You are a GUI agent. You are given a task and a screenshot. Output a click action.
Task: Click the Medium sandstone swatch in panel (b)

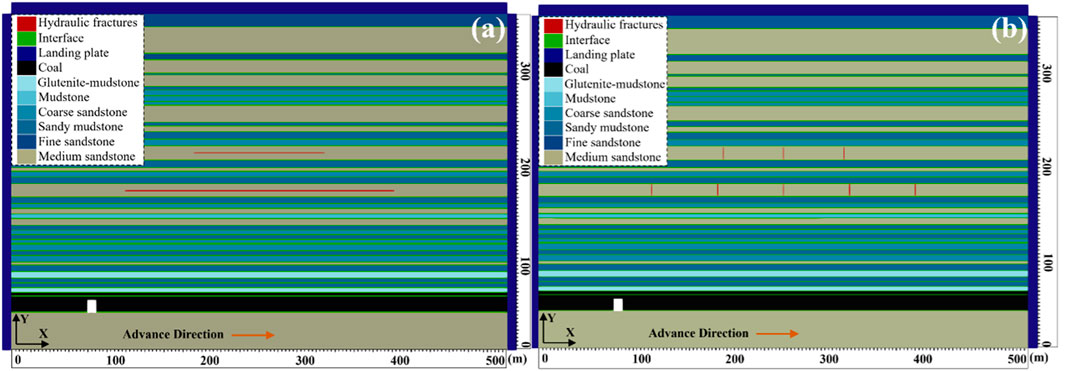553,157
